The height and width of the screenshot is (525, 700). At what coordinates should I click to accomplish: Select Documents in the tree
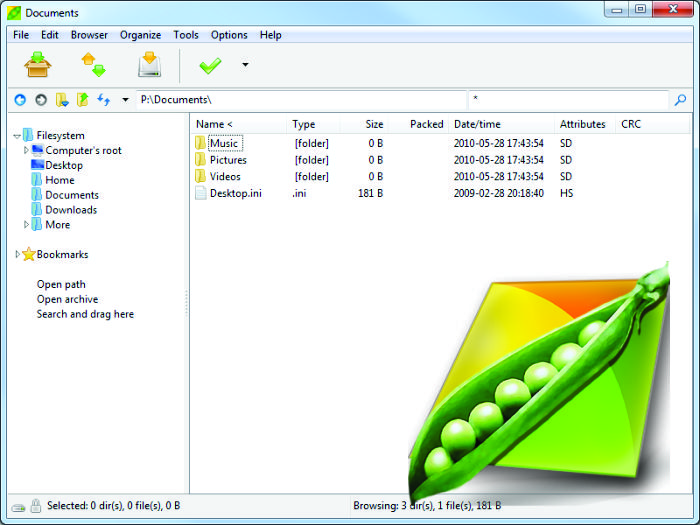click(x=72, y=195)
